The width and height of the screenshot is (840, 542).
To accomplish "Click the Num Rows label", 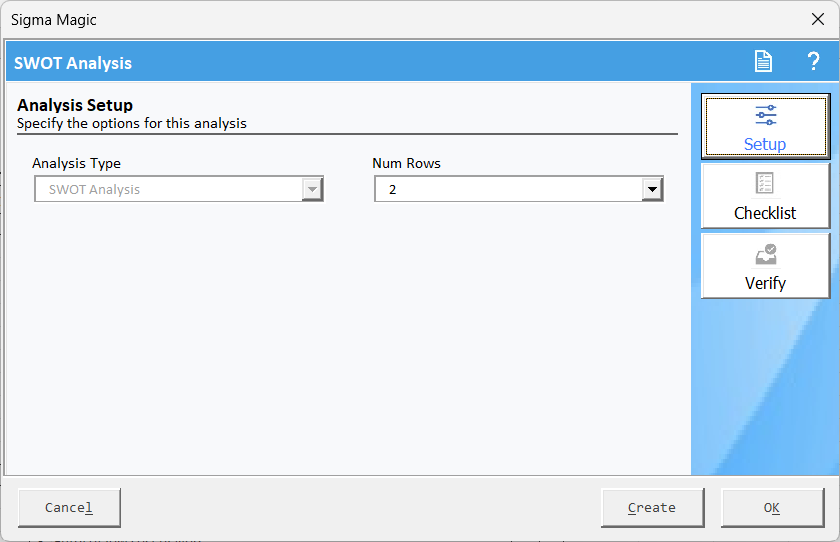I will (x=406, y=163).
